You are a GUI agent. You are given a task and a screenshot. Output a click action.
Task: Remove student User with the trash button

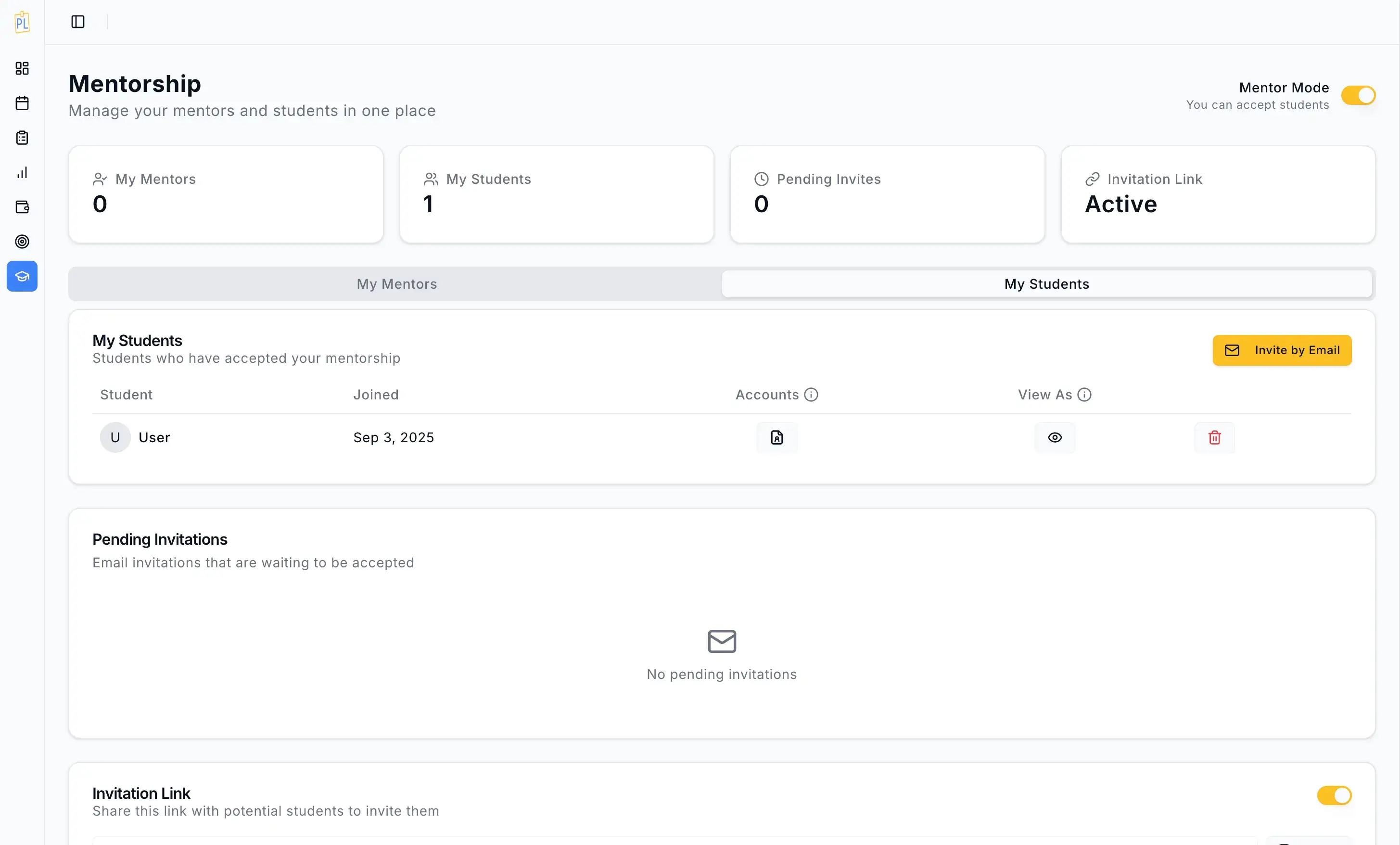[x=1214, y=437]
